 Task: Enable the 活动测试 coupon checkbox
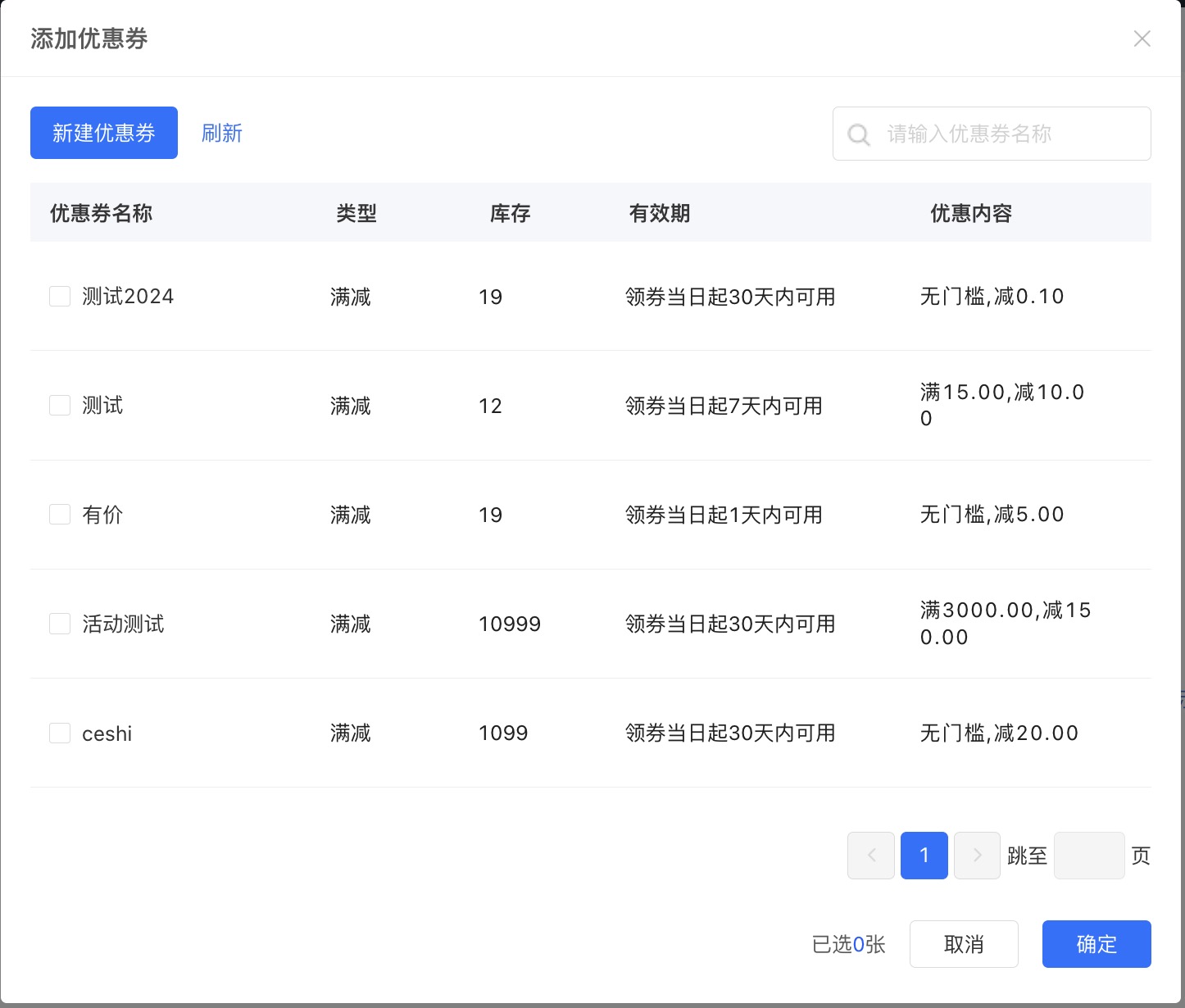click(x=60, y=624)
